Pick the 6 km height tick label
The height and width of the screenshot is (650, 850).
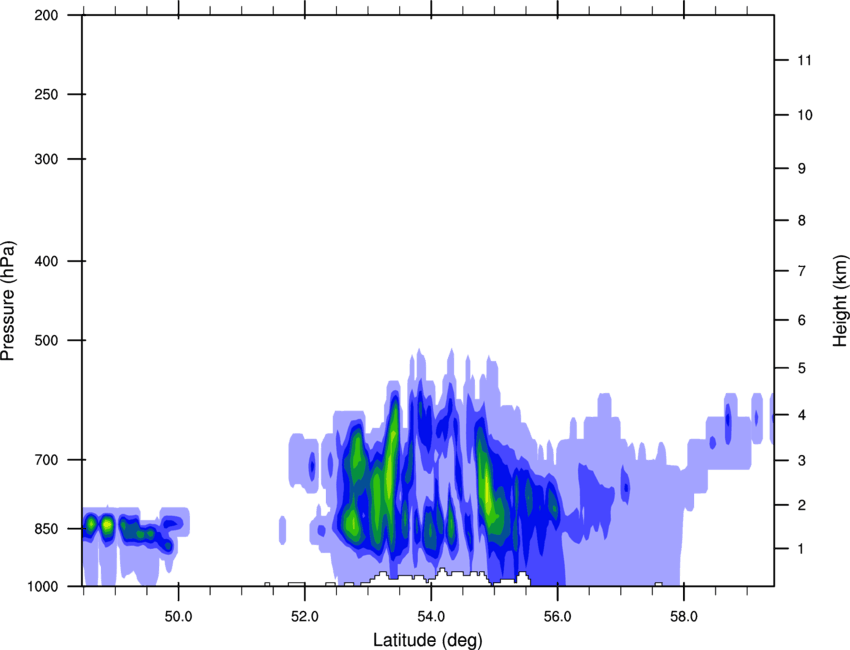tap(802, 320)
